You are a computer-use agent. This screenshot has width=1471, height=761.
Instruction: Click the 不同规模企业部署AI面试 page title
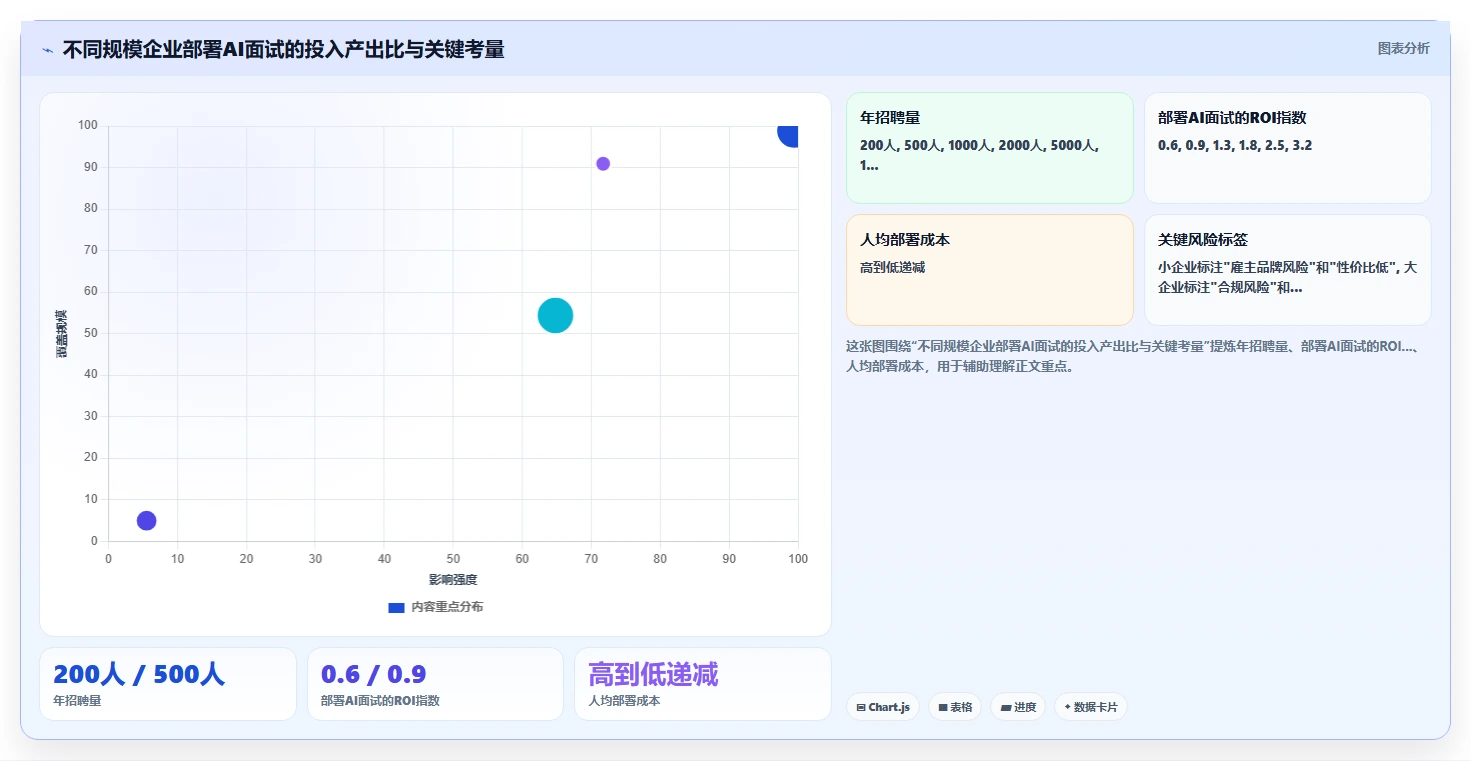tap(283, 49)
